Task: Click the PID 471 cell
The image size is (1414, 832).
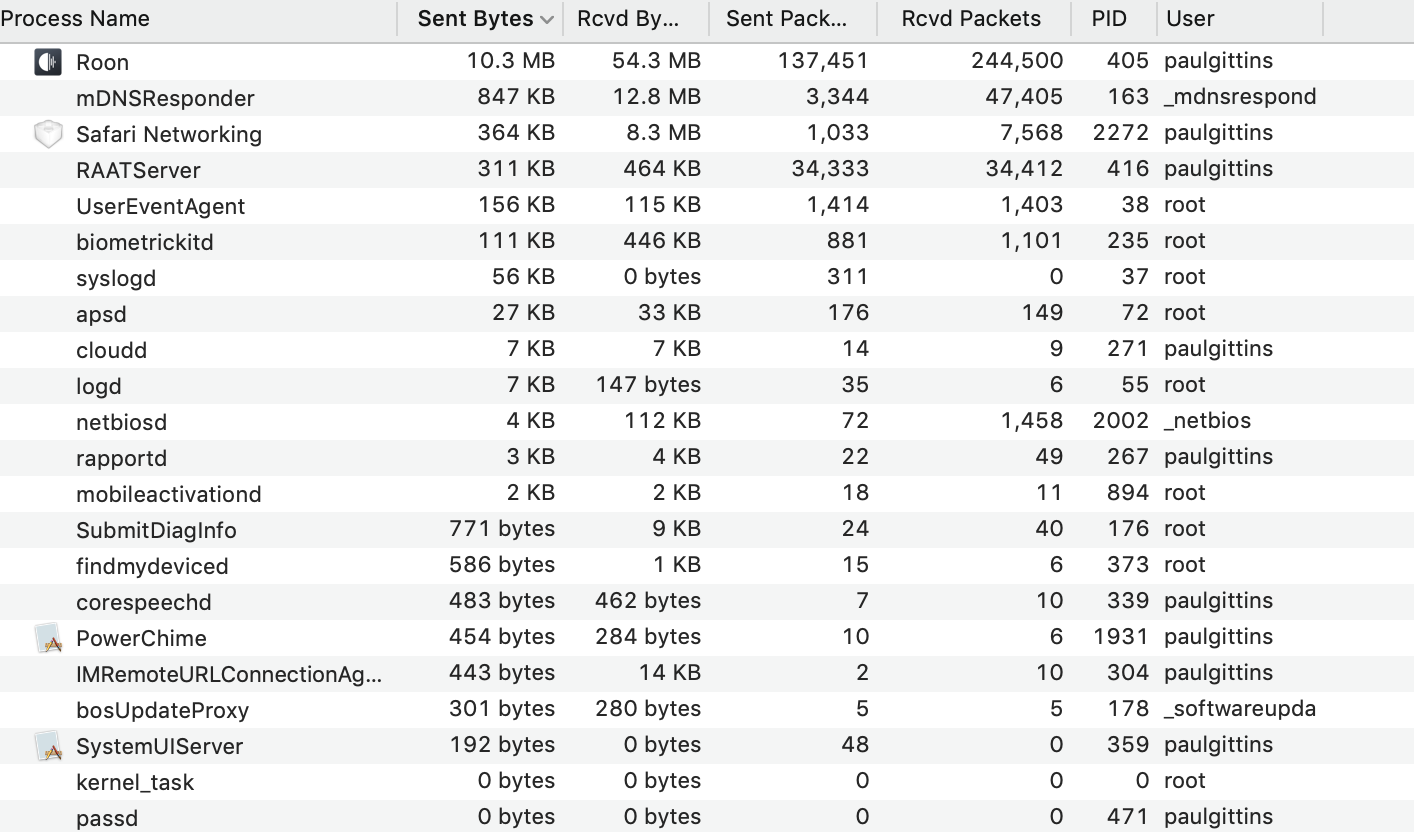Action: point(1128,816)
